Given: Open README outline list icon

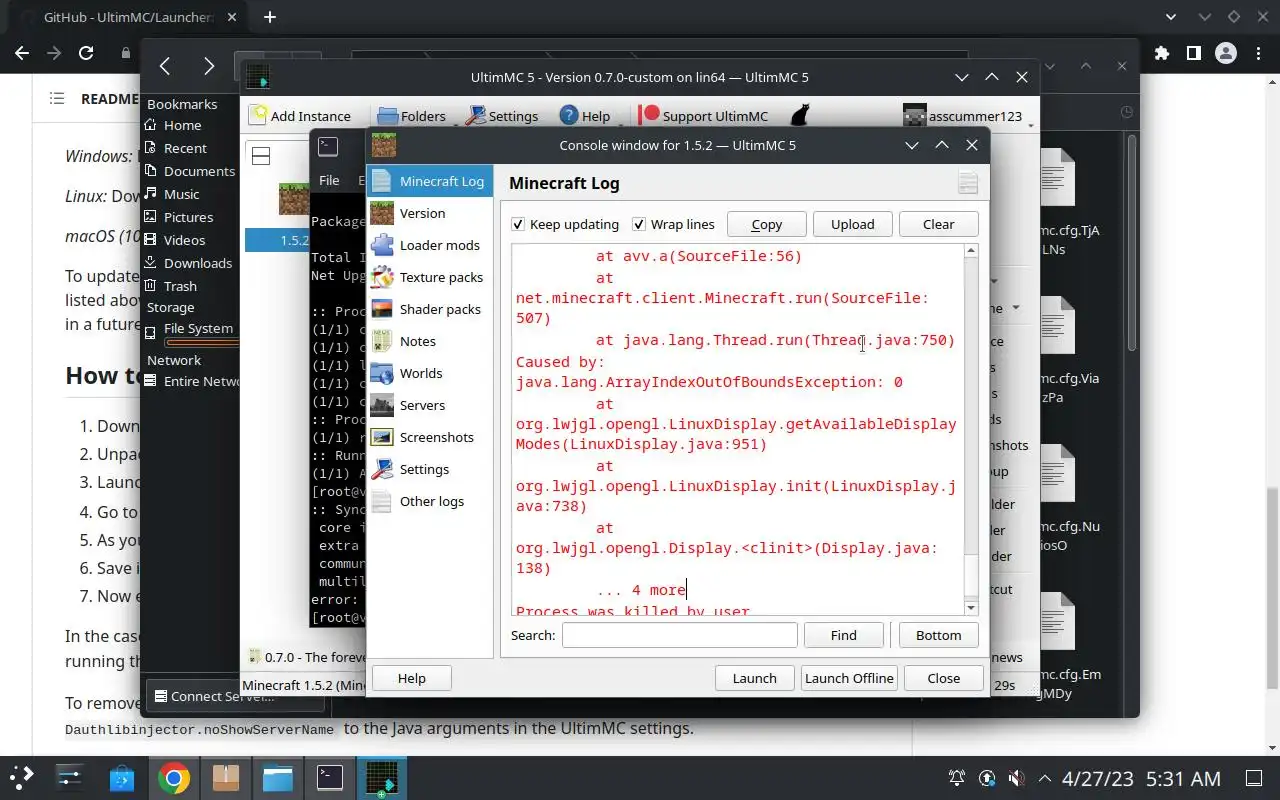Looking at the screenshot, I should pyautogui.click(x=57, y=98).
